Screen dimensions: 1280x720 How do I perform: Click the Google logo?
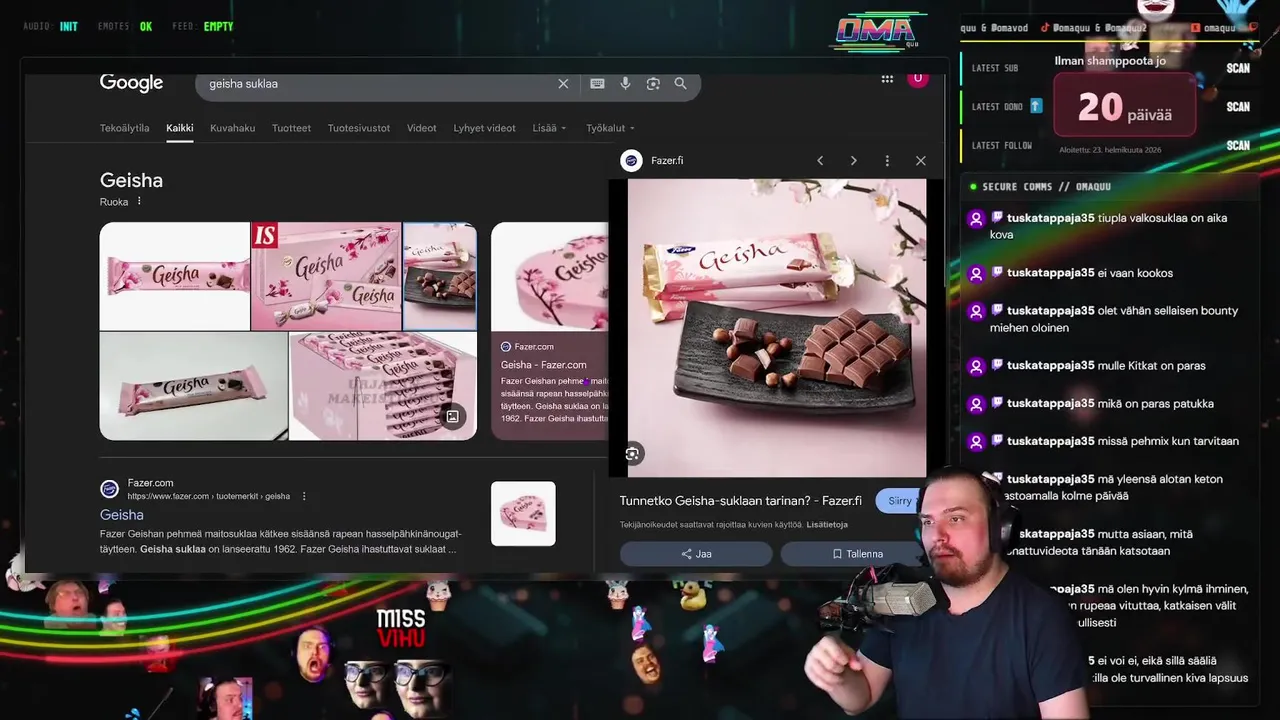[x=131, y=83]
